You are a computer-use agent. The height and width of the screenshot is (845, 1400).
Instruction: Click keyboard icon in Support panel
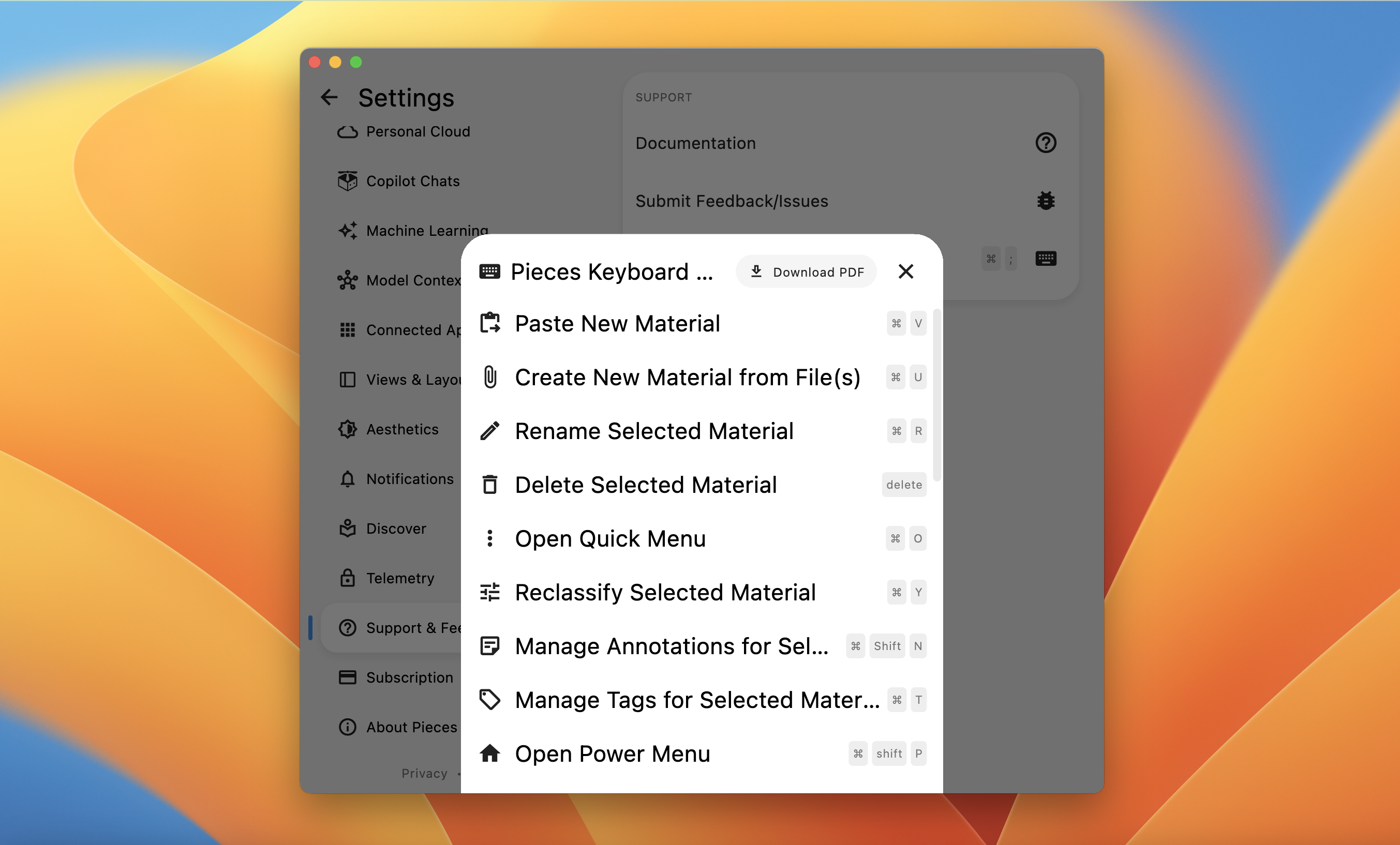(x=1046, y=259)
